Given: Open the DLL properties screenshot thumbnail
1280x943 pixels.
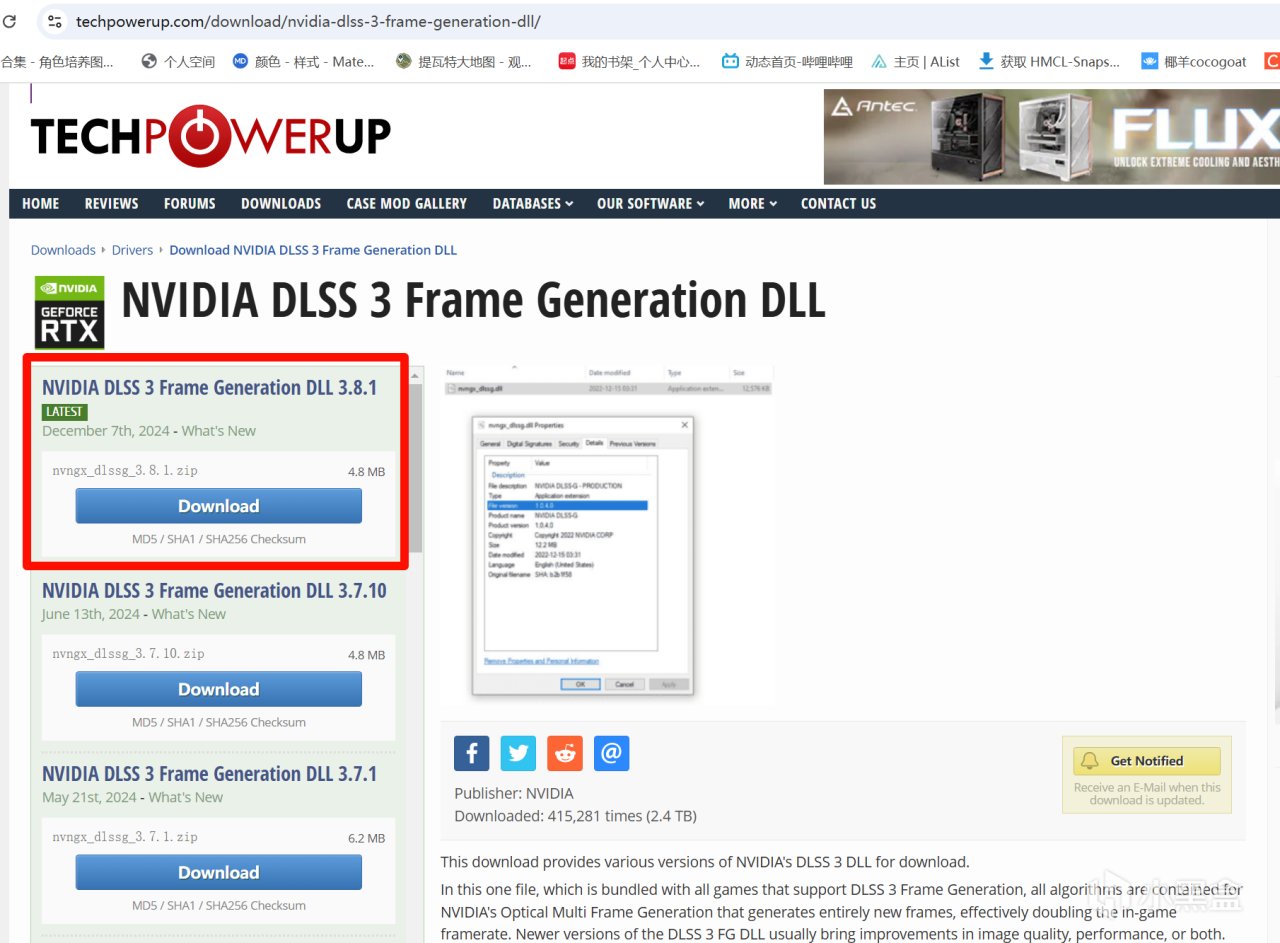Looking at the screenshot, I should (608, 537).
